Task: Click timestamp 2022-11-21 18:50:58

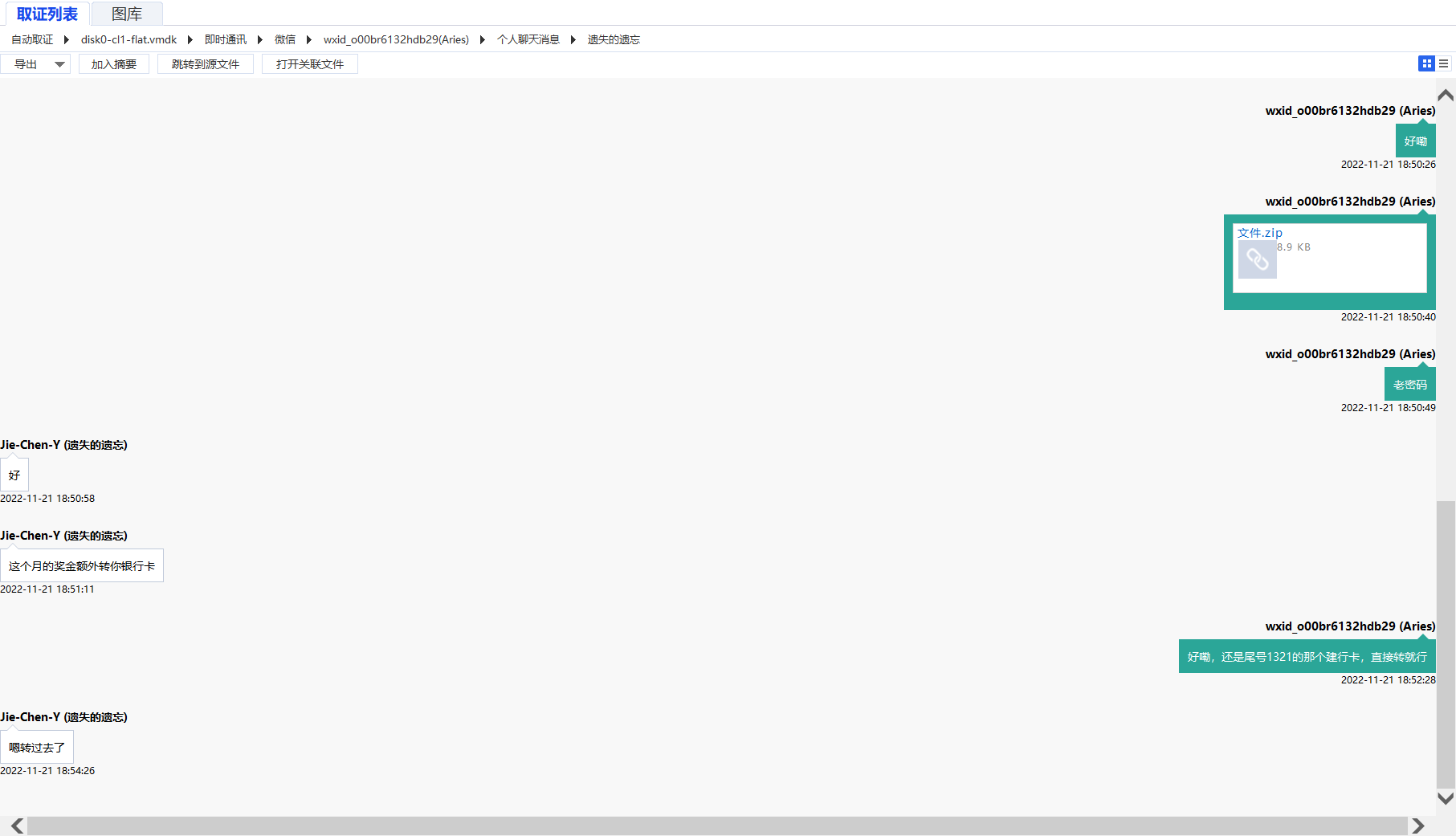Action: [47, 499]
